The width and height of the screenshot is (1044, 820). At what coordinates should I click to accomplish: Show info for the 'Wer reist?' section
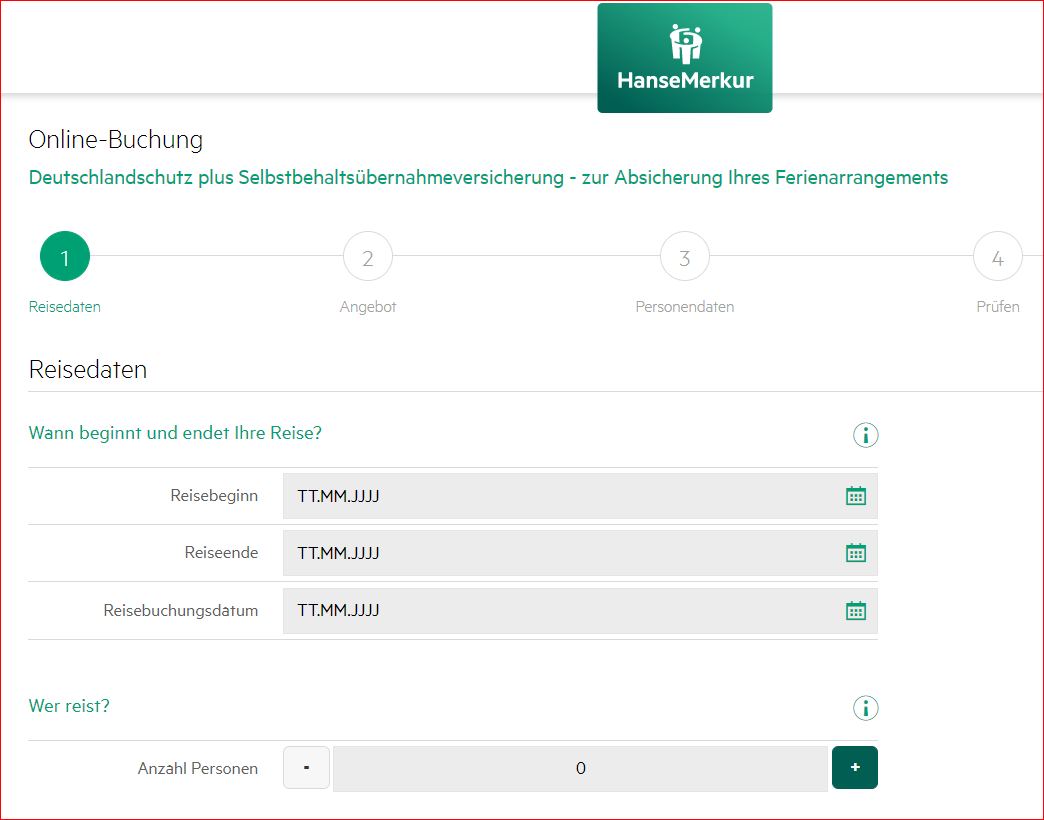[865, 708]
